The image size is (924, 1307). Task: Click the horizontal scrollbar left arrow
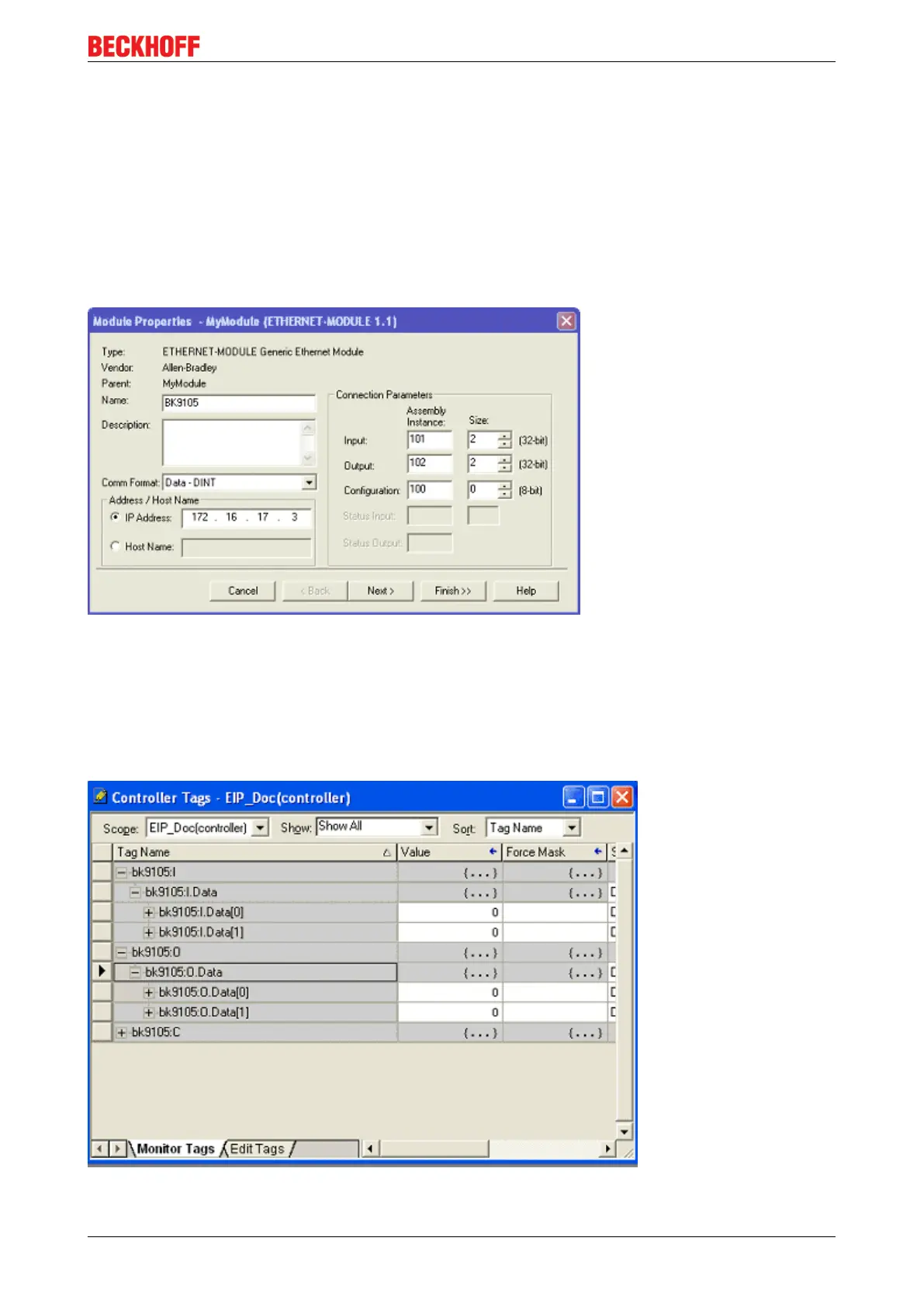click(371, 1149)
